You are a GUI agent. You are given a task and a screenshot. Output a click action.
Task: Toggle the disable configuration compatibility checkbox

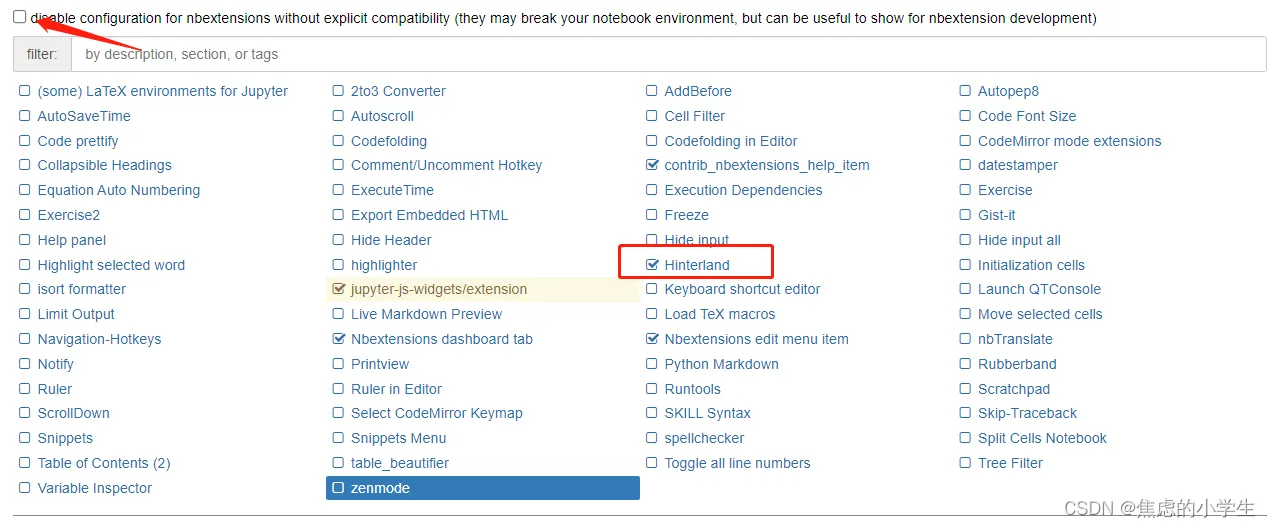(19, 17)
